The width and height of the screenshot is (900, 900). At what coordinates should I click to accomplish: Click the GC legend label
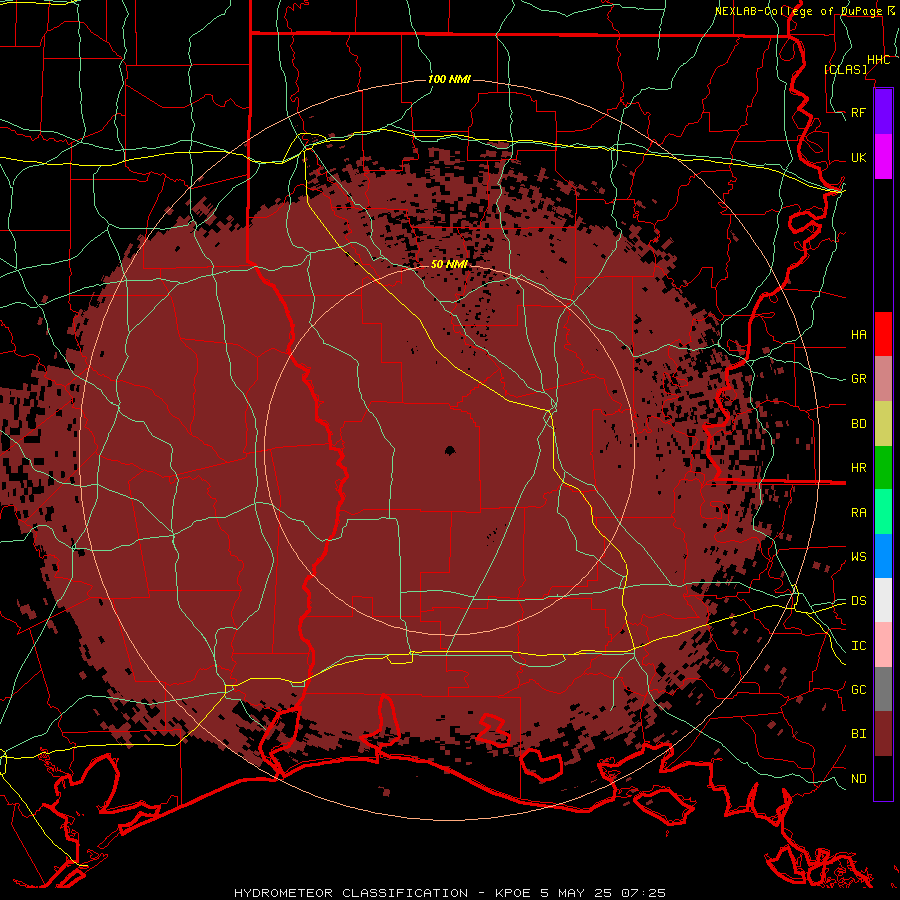coord(859,690)
